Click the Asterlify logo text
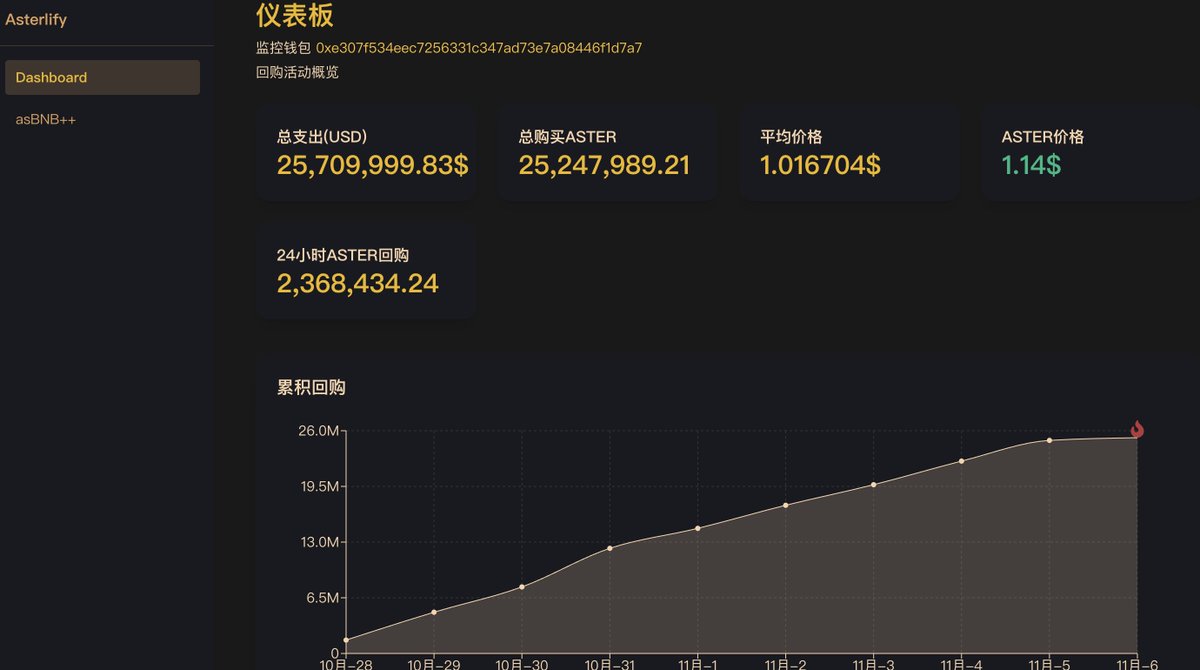The image size is (1200, 670). (x=36, y=19)
